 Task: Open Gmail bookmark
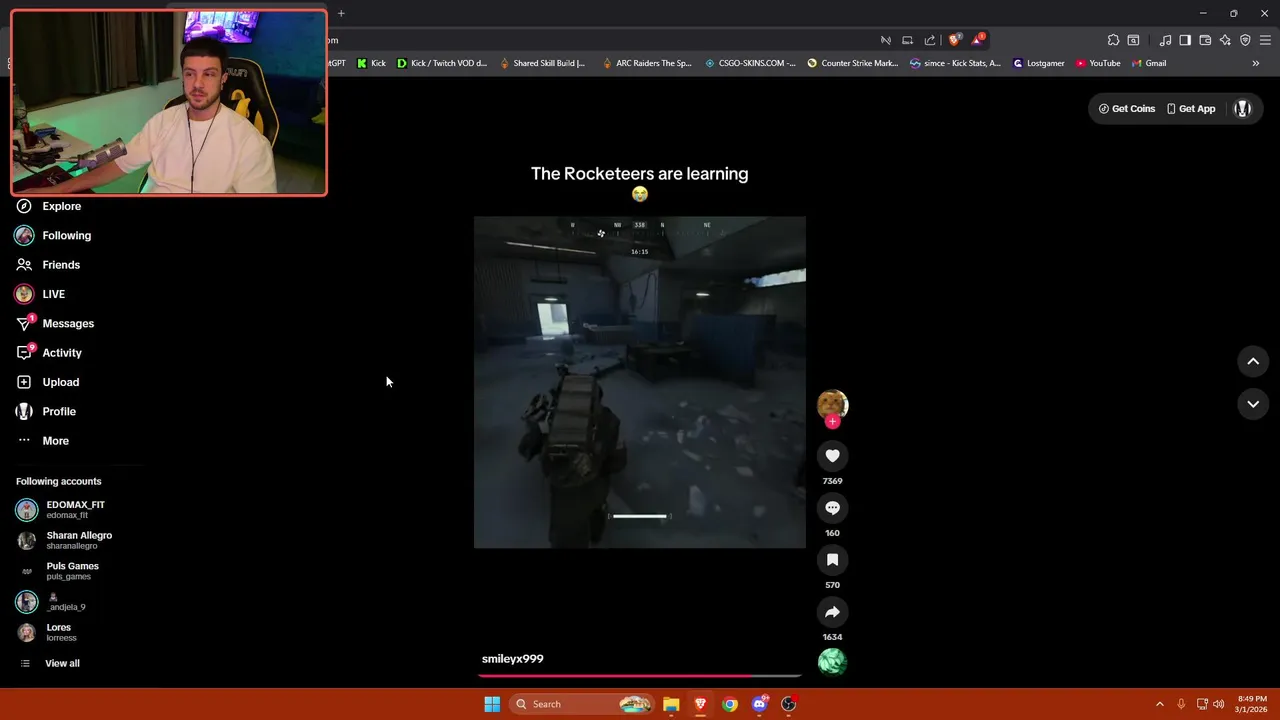pos(1149,63)
